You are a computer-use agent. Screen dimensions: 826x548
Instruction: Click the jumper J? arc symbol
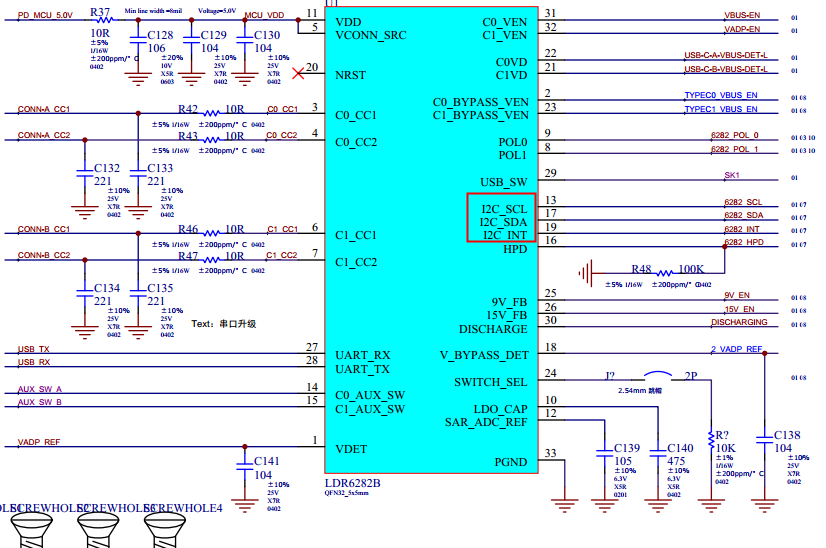[653, 375]
